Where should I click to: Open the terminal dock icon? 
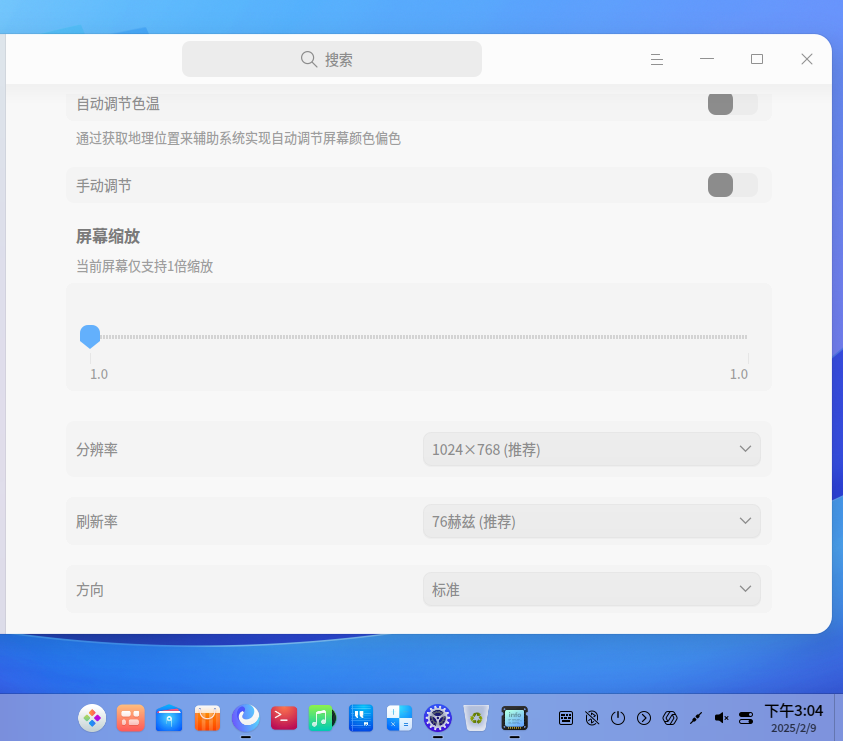pos(284,718)
